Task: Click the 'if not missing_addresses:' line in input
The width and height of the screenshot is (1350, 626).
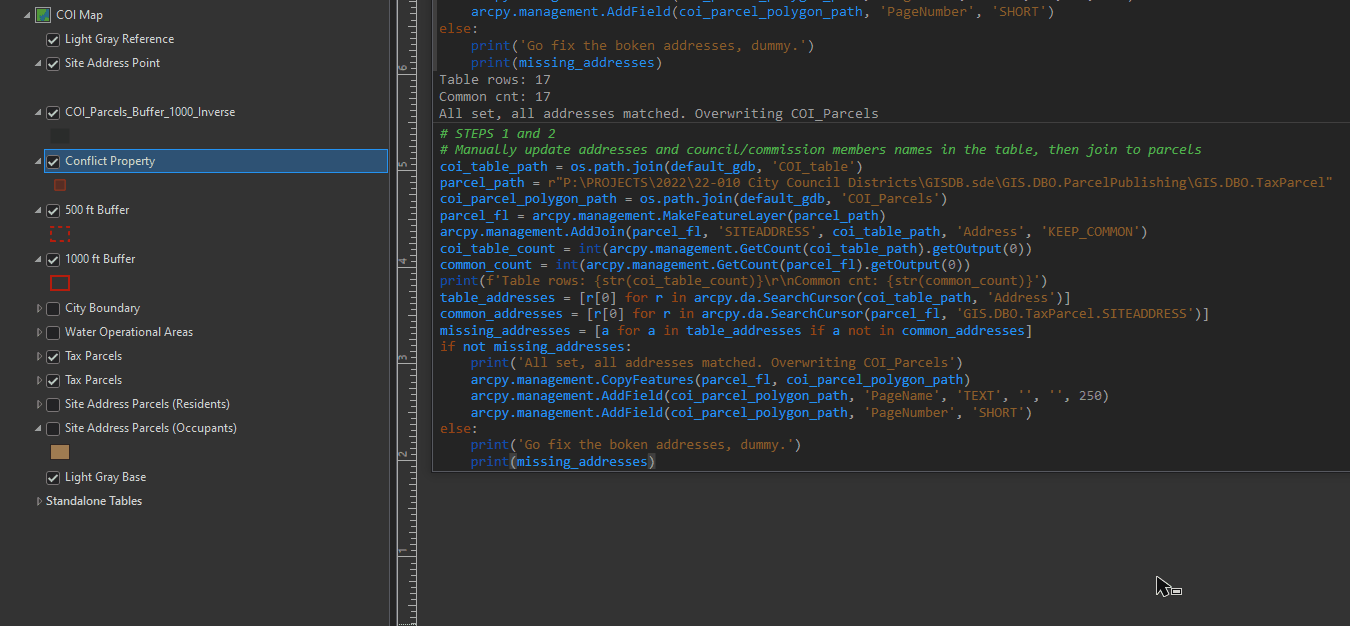Action: pyautogui.click(x=536, y=347)
